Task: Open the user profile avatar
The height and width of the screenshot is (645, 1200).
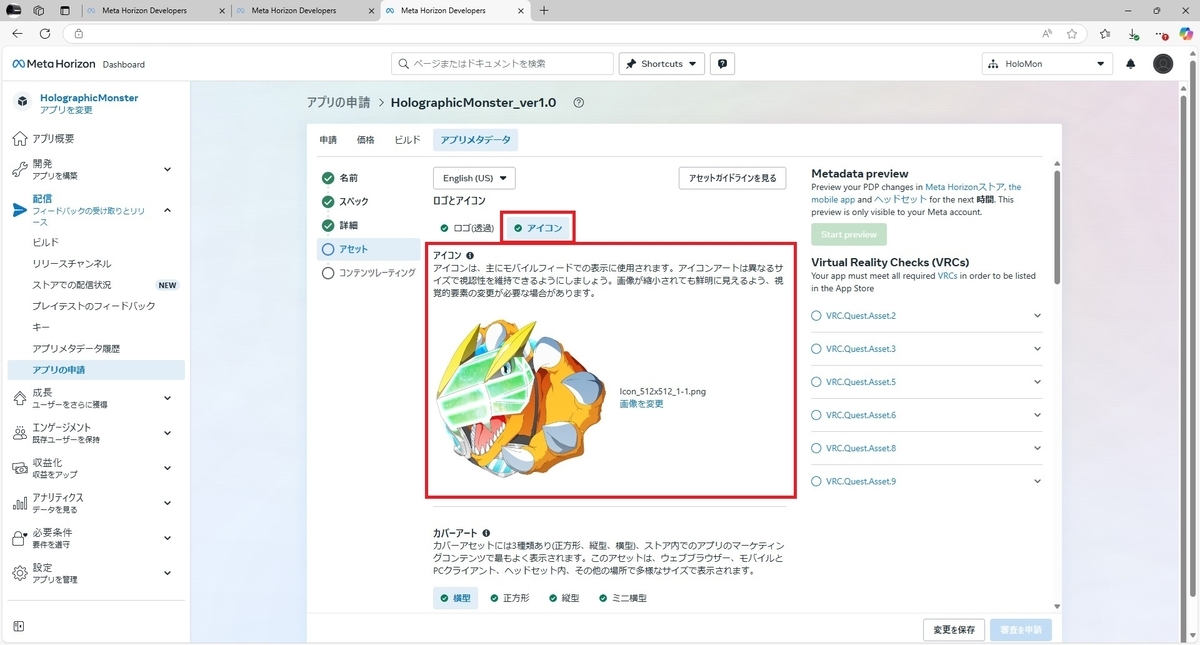Action: 1162,64
